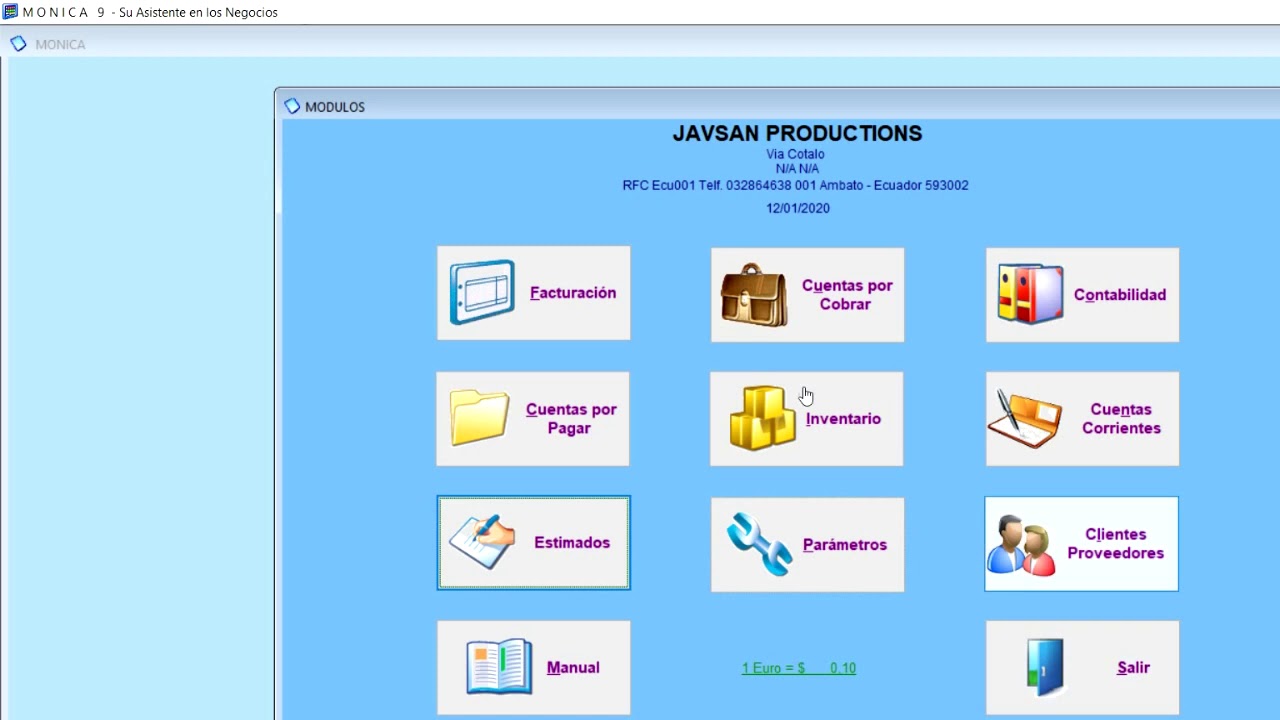Open the Clientes Proveedores people icon
The width and height of the screenshot is (1280, 720).
[x=1021, y=545]
